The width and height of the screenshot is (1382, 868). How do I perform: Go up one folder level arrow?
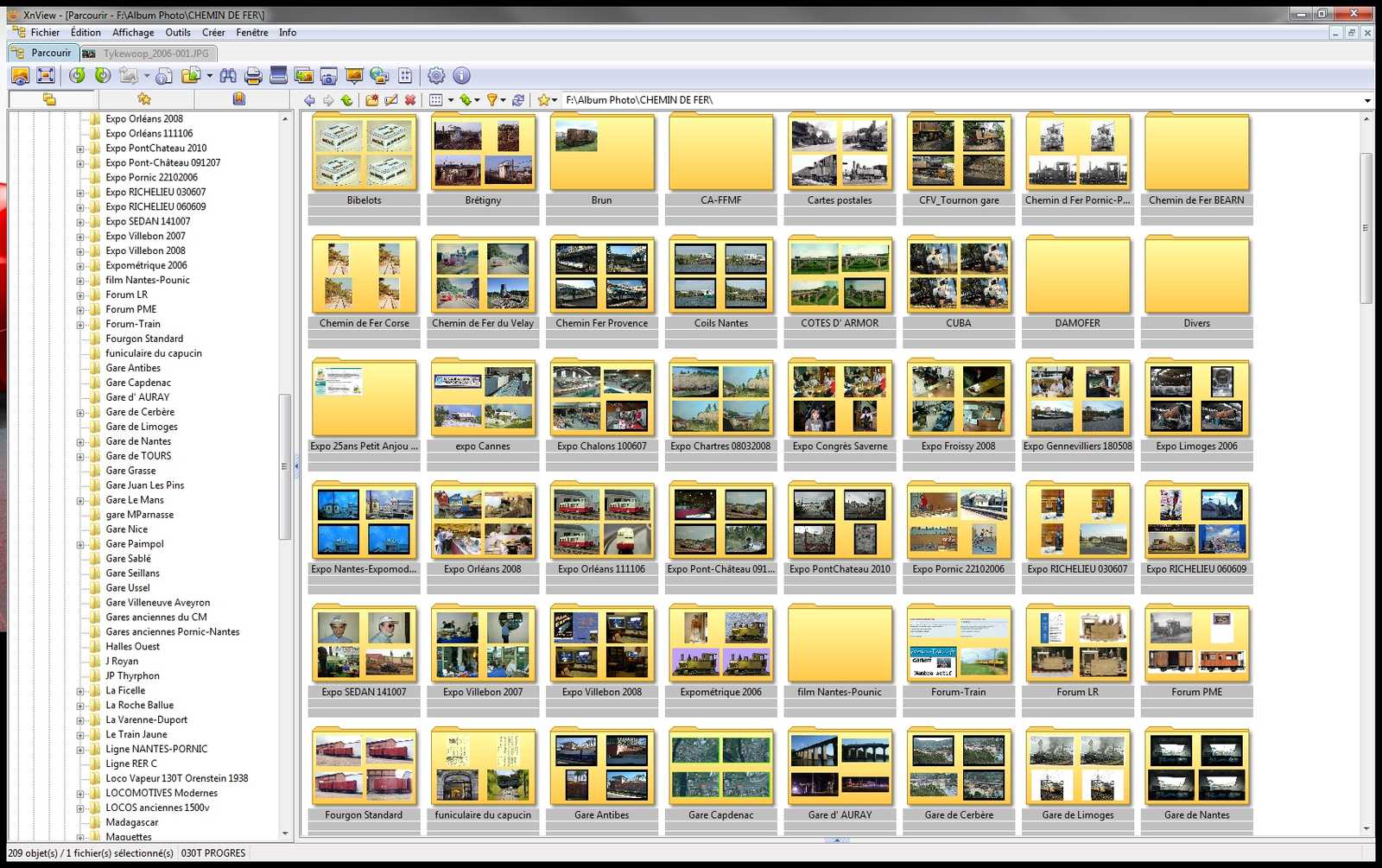[347, 100]
